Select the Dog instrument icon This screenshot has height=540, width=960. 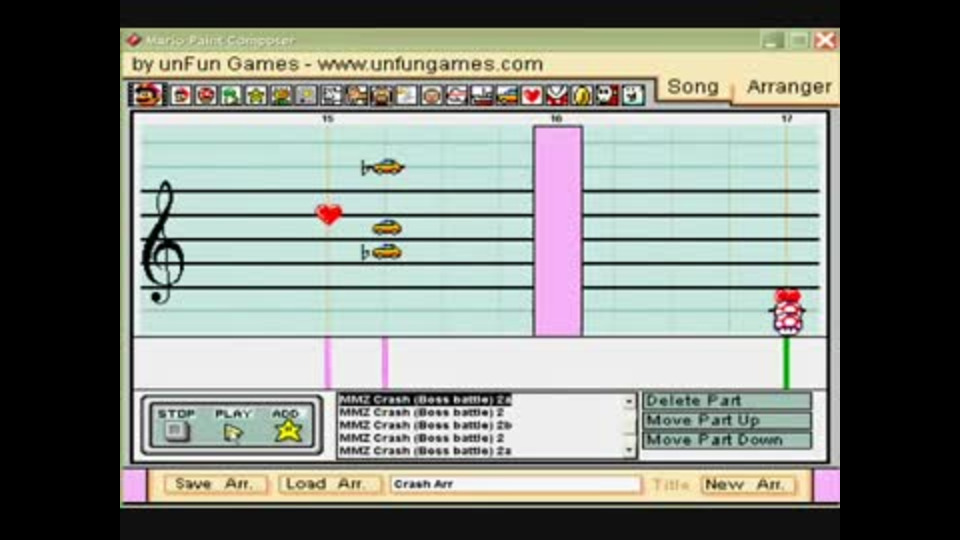pos(331,96)
